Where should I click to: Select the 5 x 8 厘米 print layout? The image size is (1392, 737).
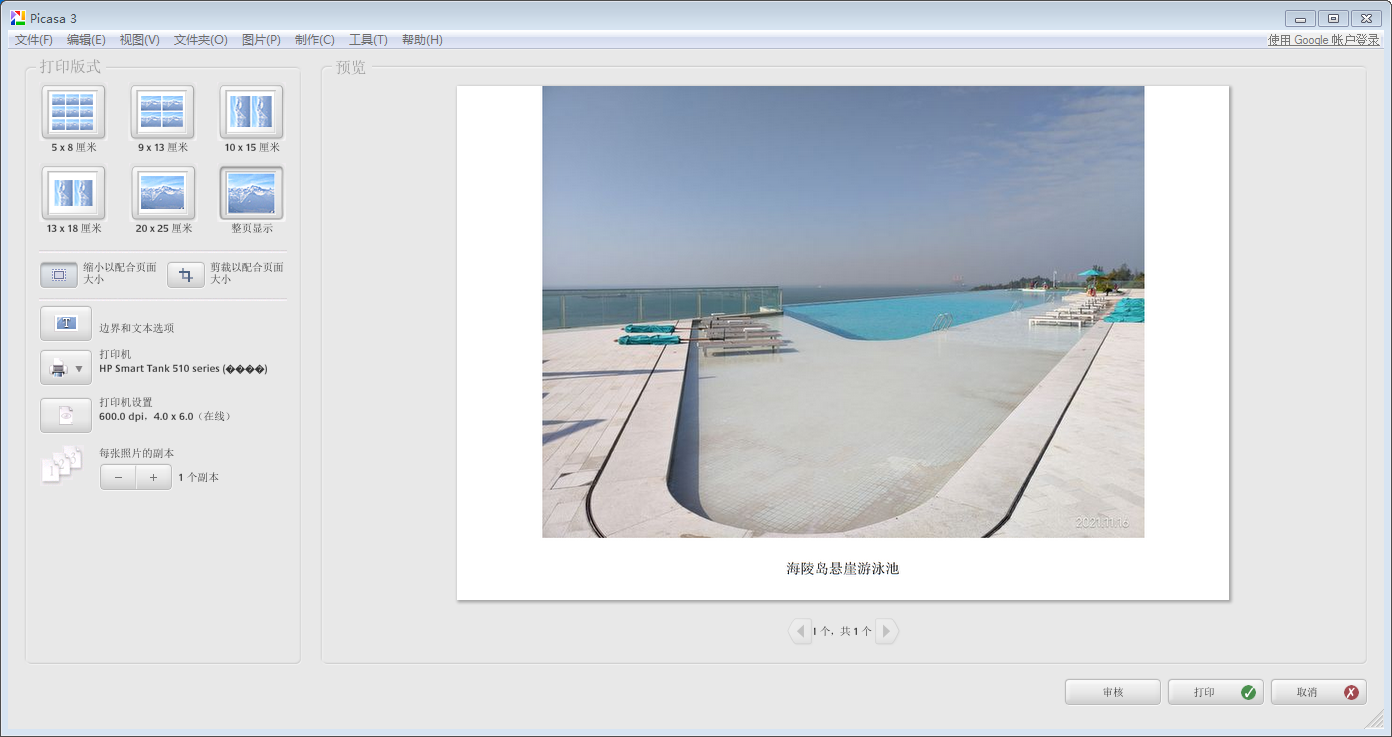point(73,111)
